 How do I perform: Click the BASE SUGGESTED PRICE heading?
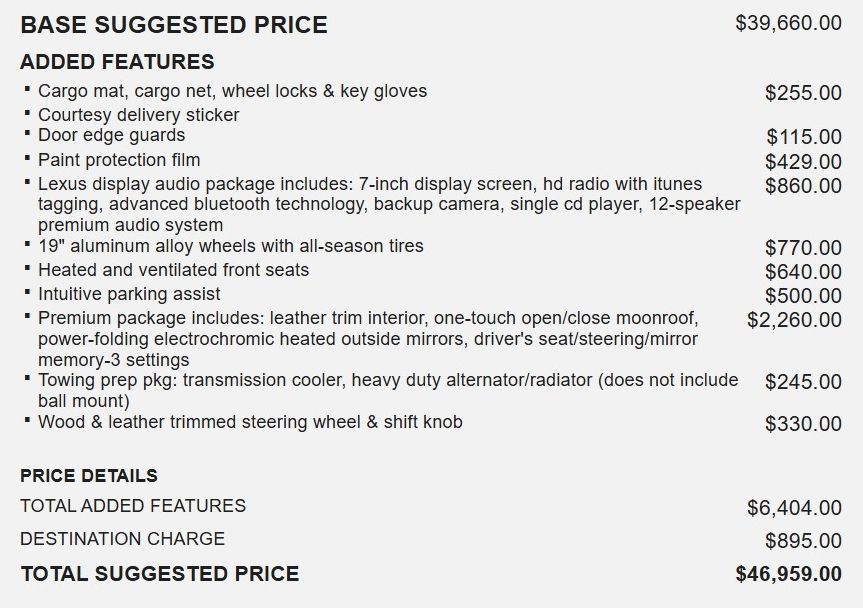click(x=174, y=25)
